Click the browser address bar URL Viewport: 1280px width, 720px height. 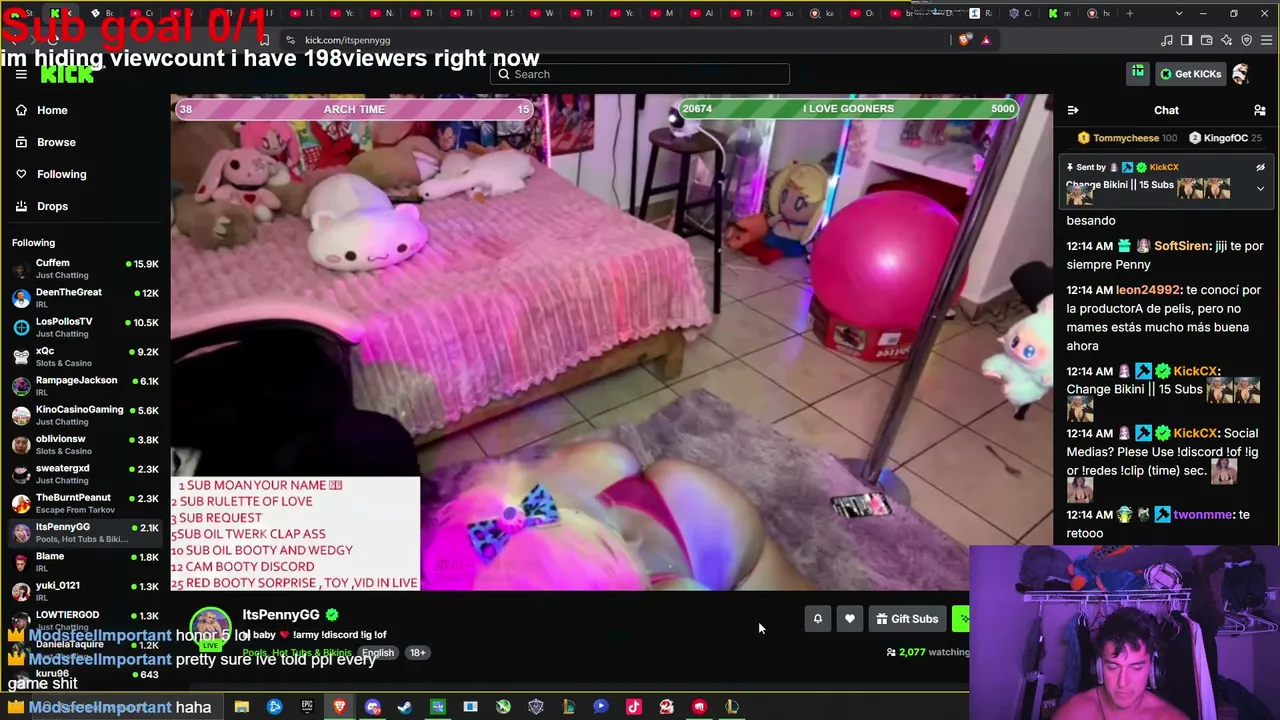click(x=348, y=40)
